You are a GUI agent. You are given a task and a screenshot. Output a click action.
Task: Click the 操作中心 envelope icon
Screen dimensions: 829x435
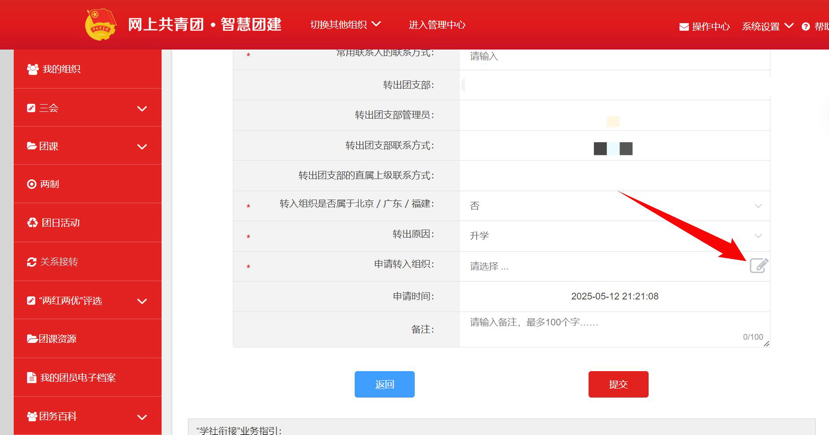point(684,27)
